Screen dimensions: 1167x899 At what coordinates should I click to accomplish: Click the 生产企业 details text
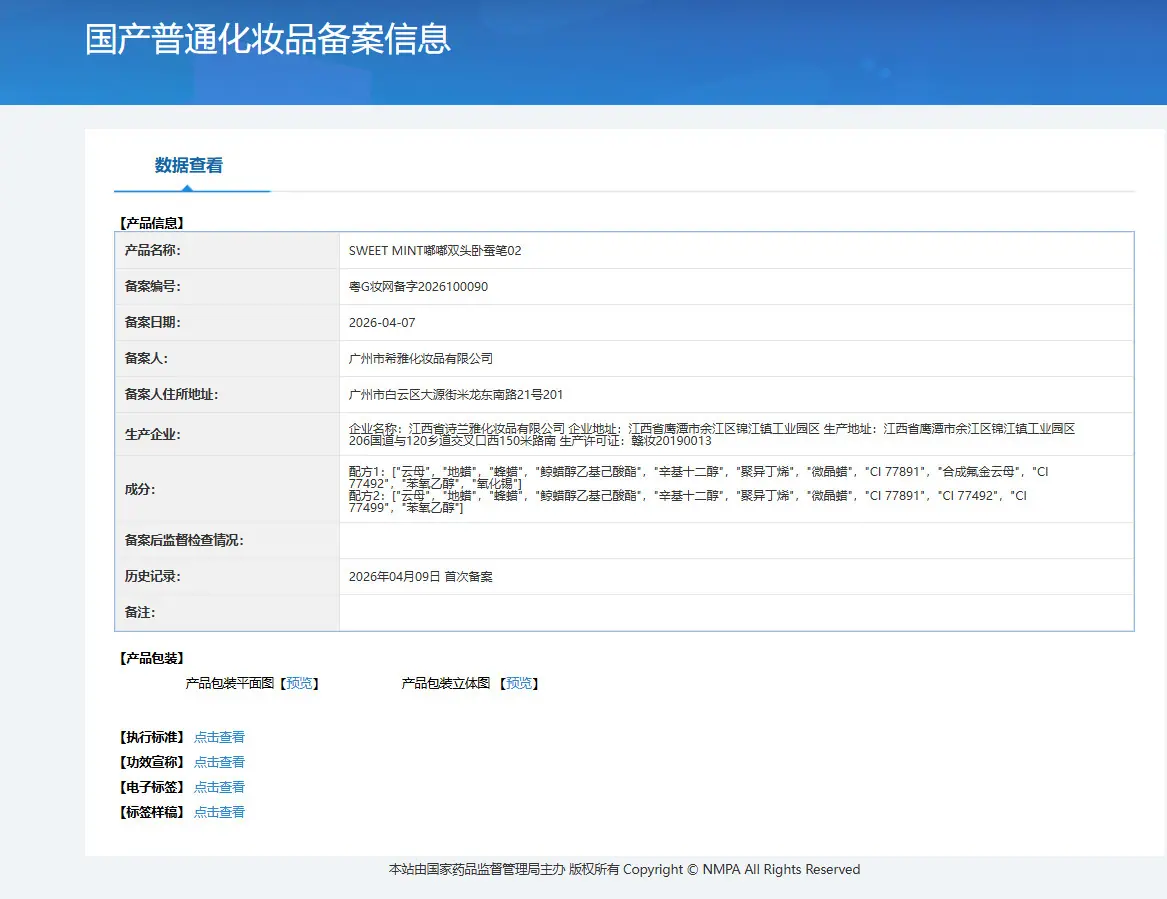click(x=712, y=435)
